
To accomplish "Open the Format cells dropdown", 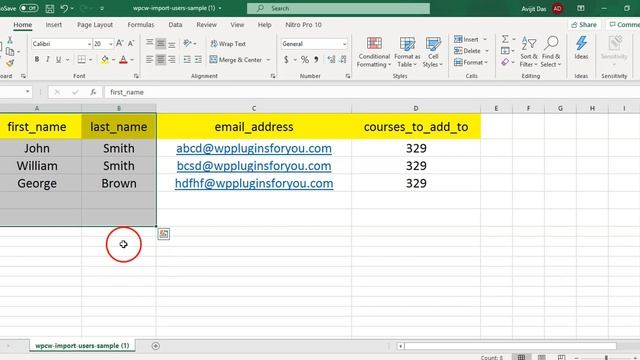I will coord(471,62).
